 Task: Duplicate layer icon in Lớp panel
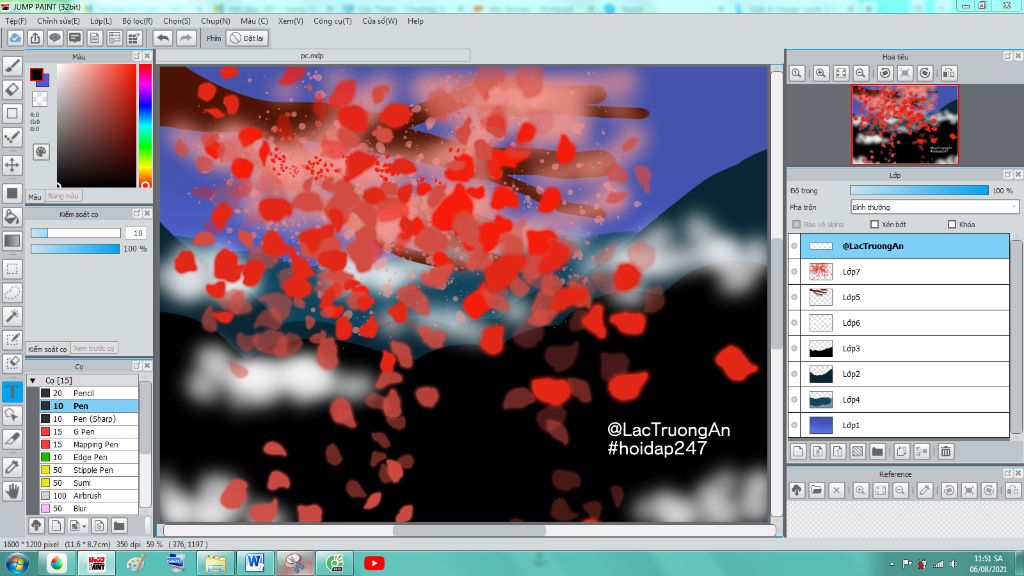902,451
